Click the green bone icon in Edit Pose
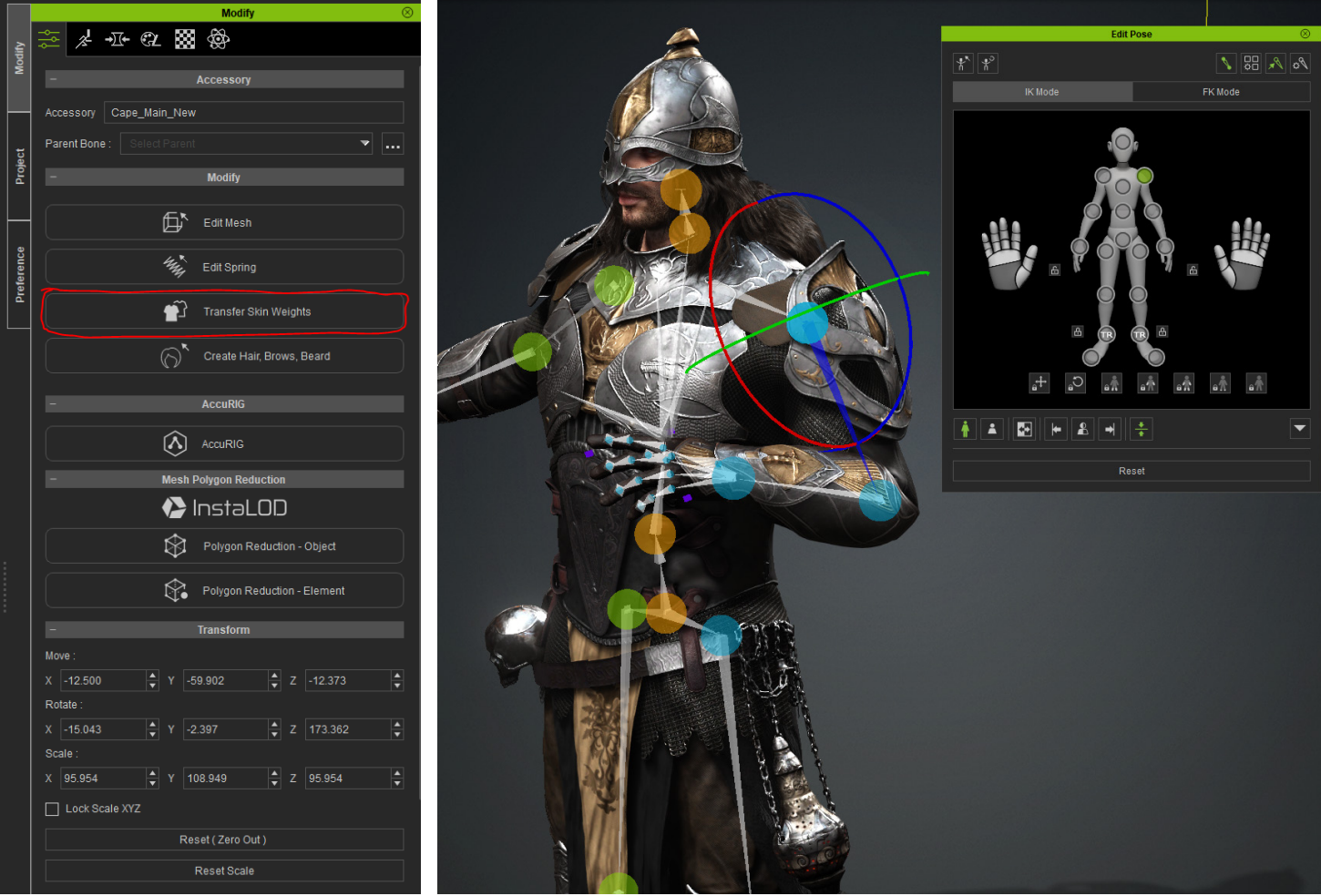 [1226, 63]
